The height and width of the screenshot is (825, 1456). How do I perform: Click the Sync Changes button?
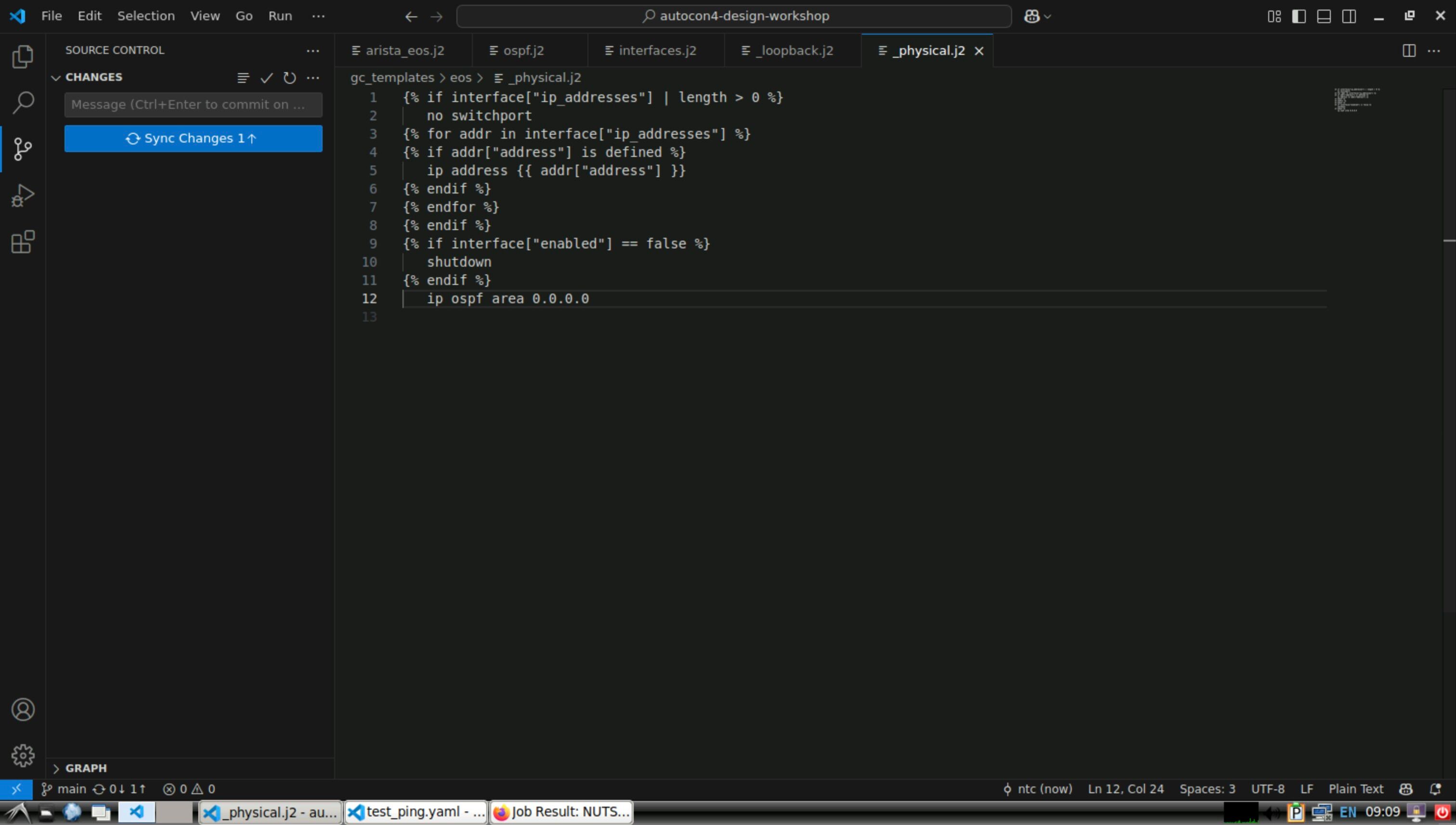pyautogui.click(x=193, y=138)
